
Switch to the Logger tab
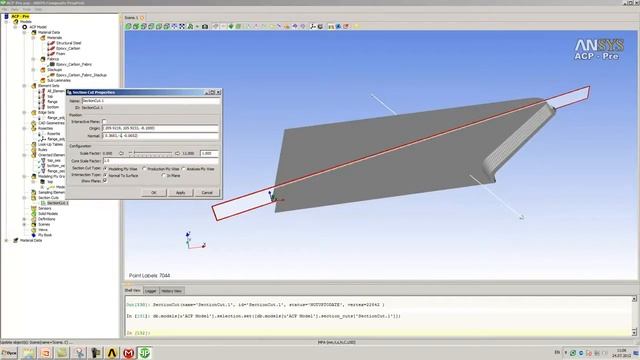[151, 291]
